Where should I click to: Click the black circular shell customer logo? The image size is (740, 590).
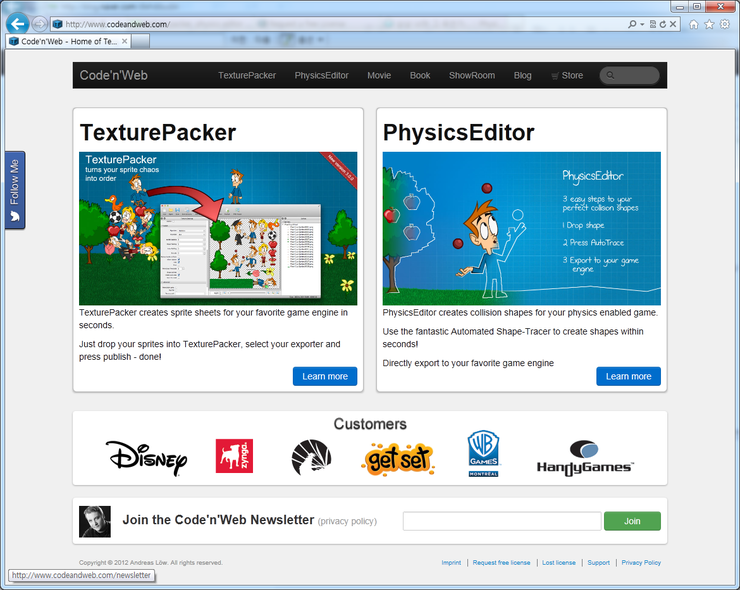click(x=311, y=457)
